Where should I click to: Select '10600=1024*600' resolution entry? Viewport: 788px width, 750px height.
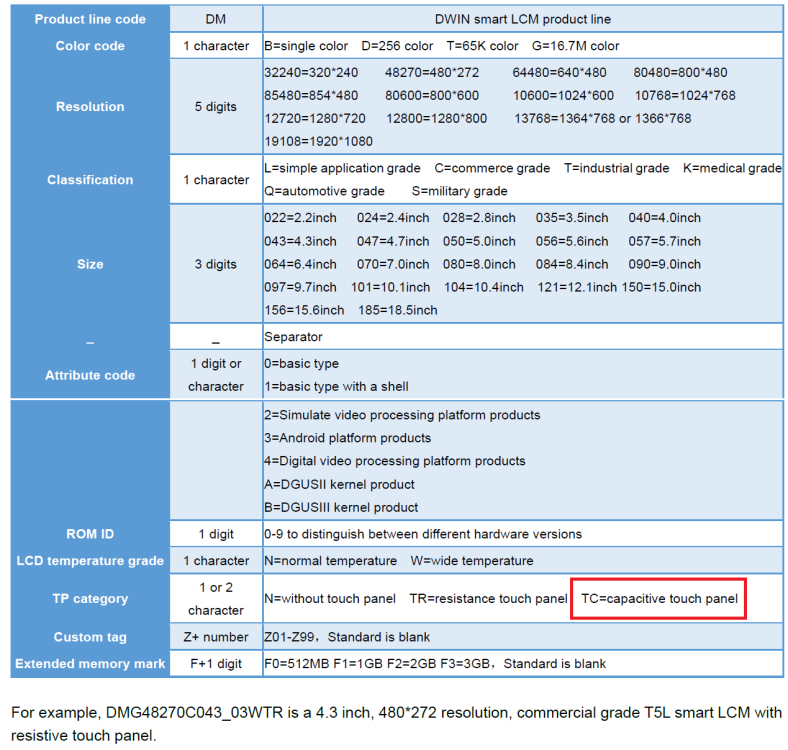coord(563,96)
